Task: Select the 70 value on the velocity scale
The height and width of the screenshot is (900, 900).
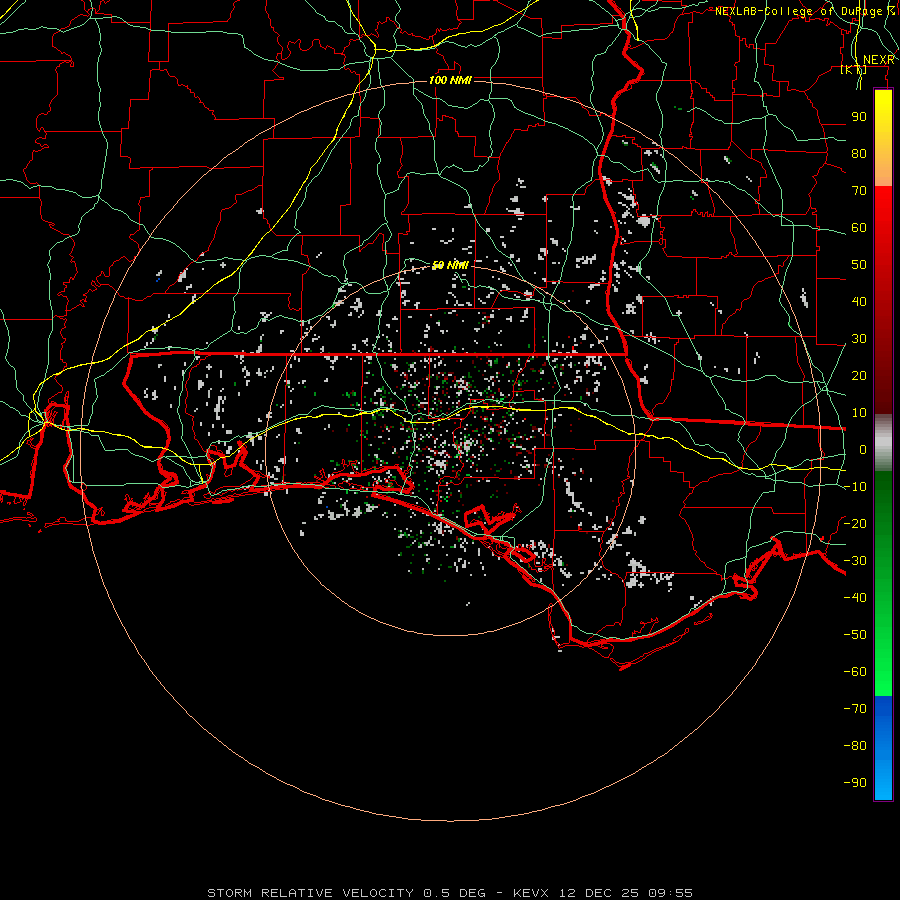Action: click(859, 191)
